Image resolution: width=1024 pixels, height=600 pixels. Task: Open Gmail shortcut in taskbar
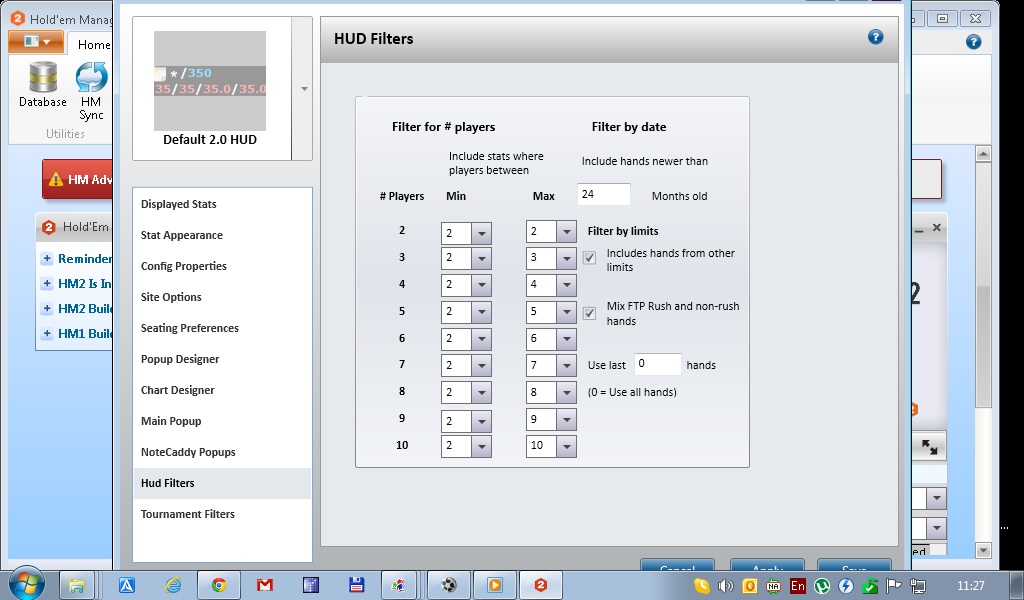pos(264,585)
